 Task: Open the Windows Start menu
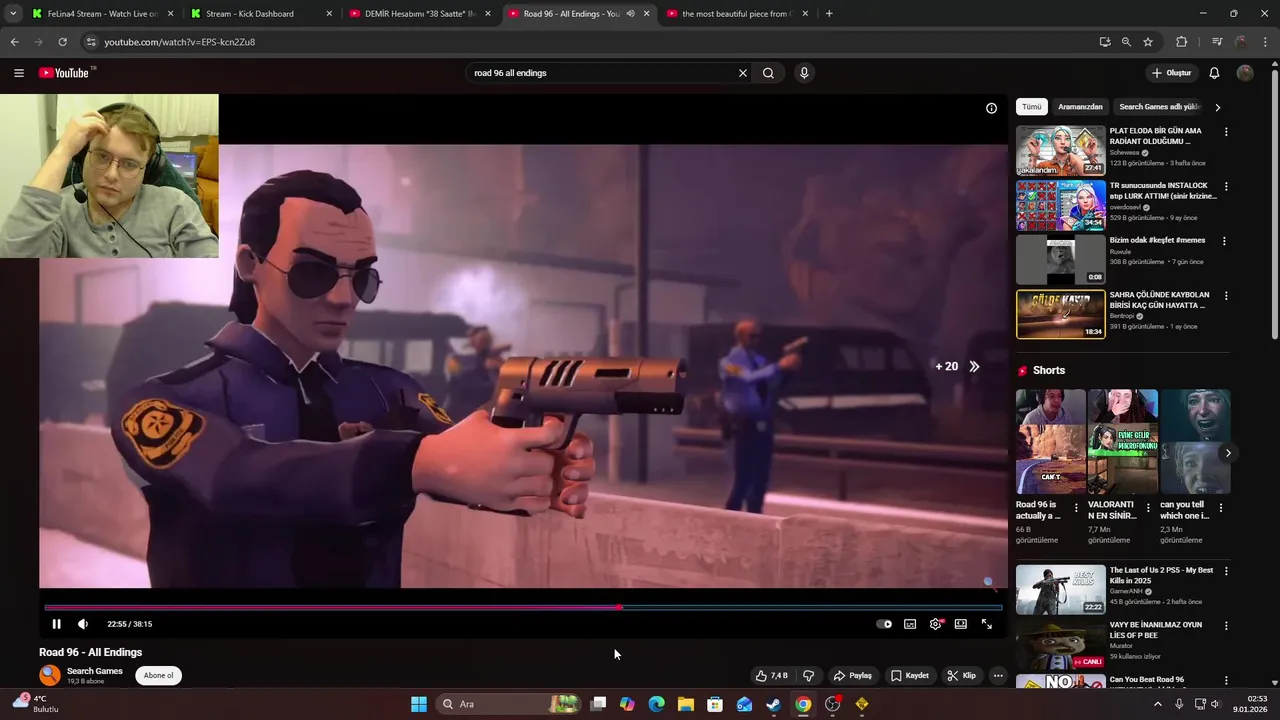click(x=419, y=704)
